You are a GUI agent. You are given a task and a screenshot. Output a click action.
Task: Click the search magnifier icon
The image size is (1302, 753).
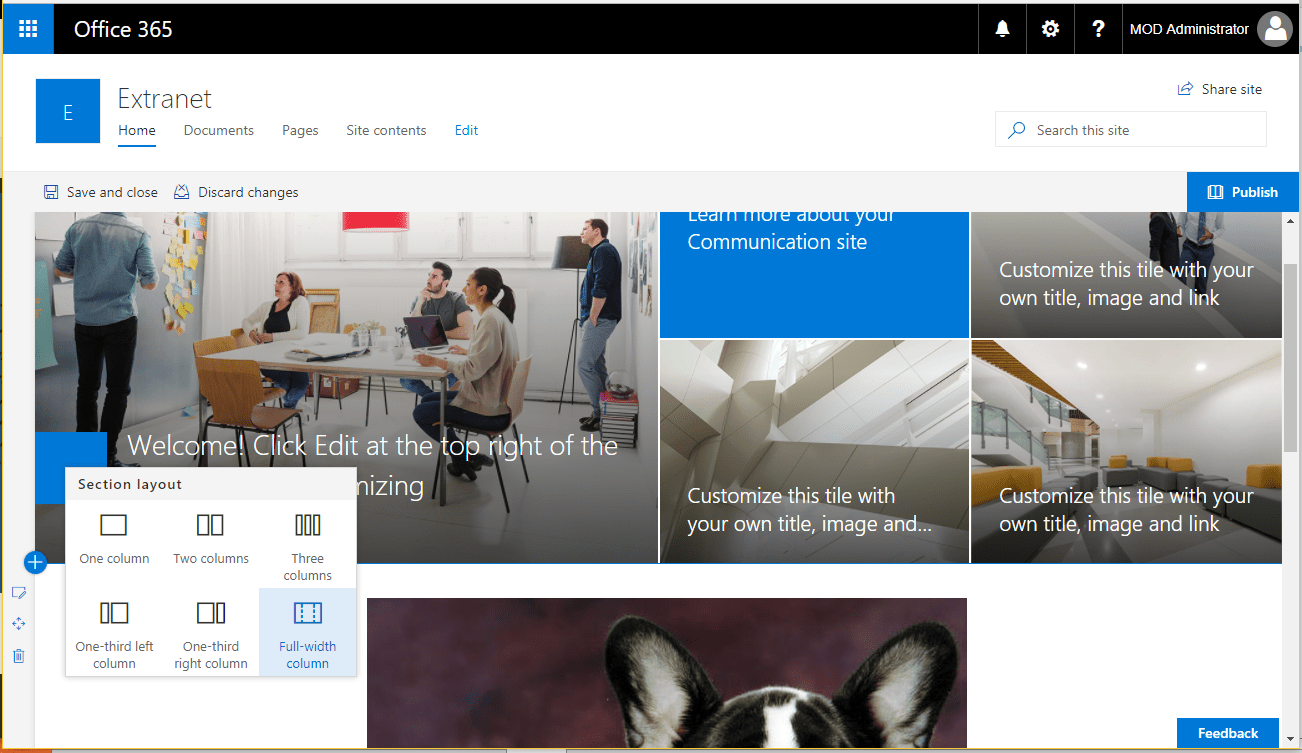tap(1017, 130)
